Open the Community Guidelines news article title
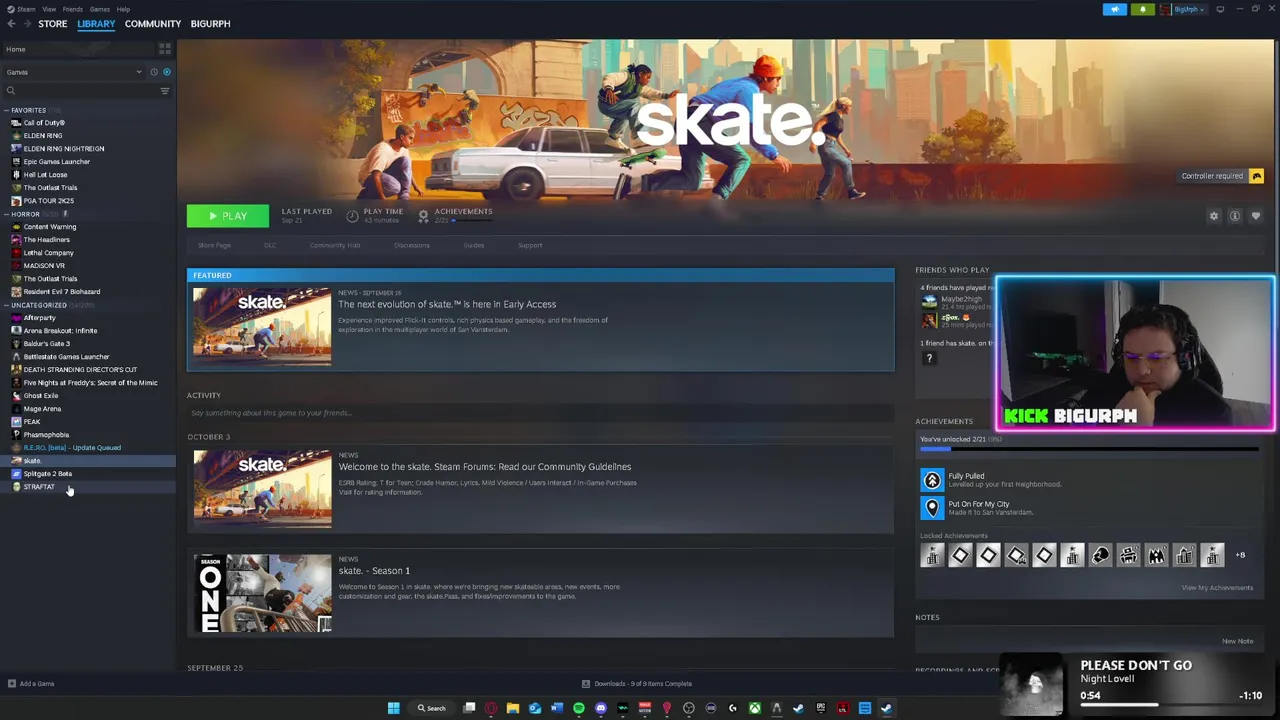The height and width of the screenshot is (720, 1280). click(x=485, y=467)
